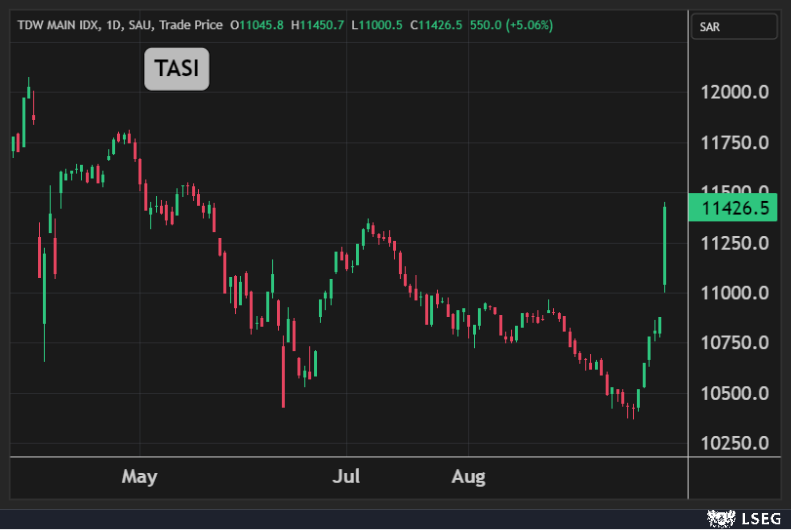Click the 10250.0 price axis label
The width and height of the screenshot is (791, 530).
coord(735,443)
